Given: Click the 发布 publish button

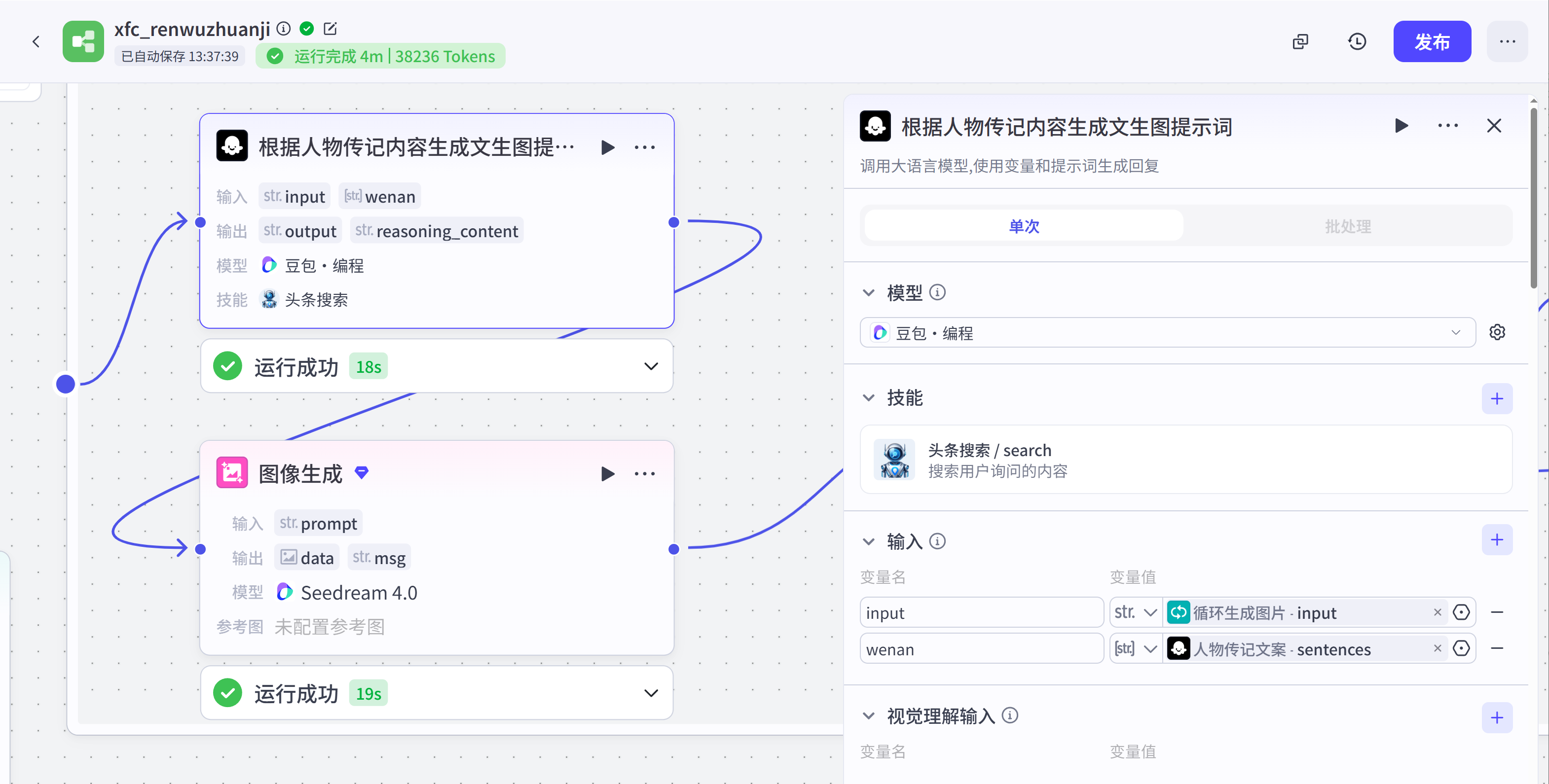Looking at the screenshot, I should [1432, 41].
